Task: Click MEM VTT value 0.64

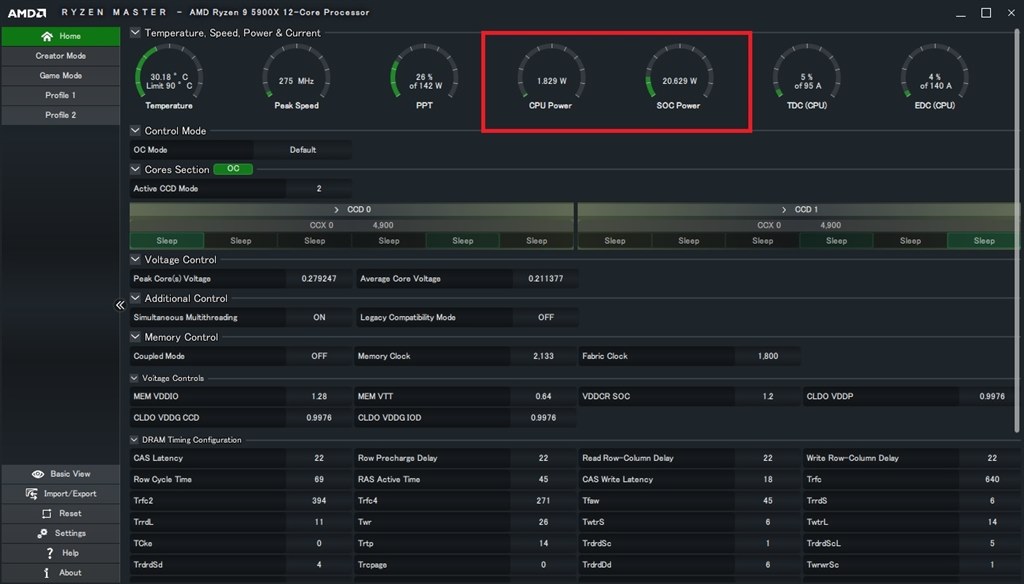Action: coord(543,397)
